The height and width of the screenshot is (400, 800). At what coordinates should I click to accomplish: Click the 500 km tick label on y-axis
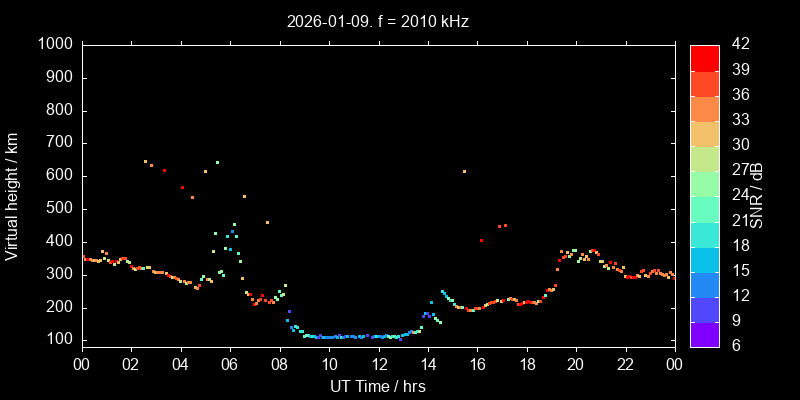click(58, 209)
